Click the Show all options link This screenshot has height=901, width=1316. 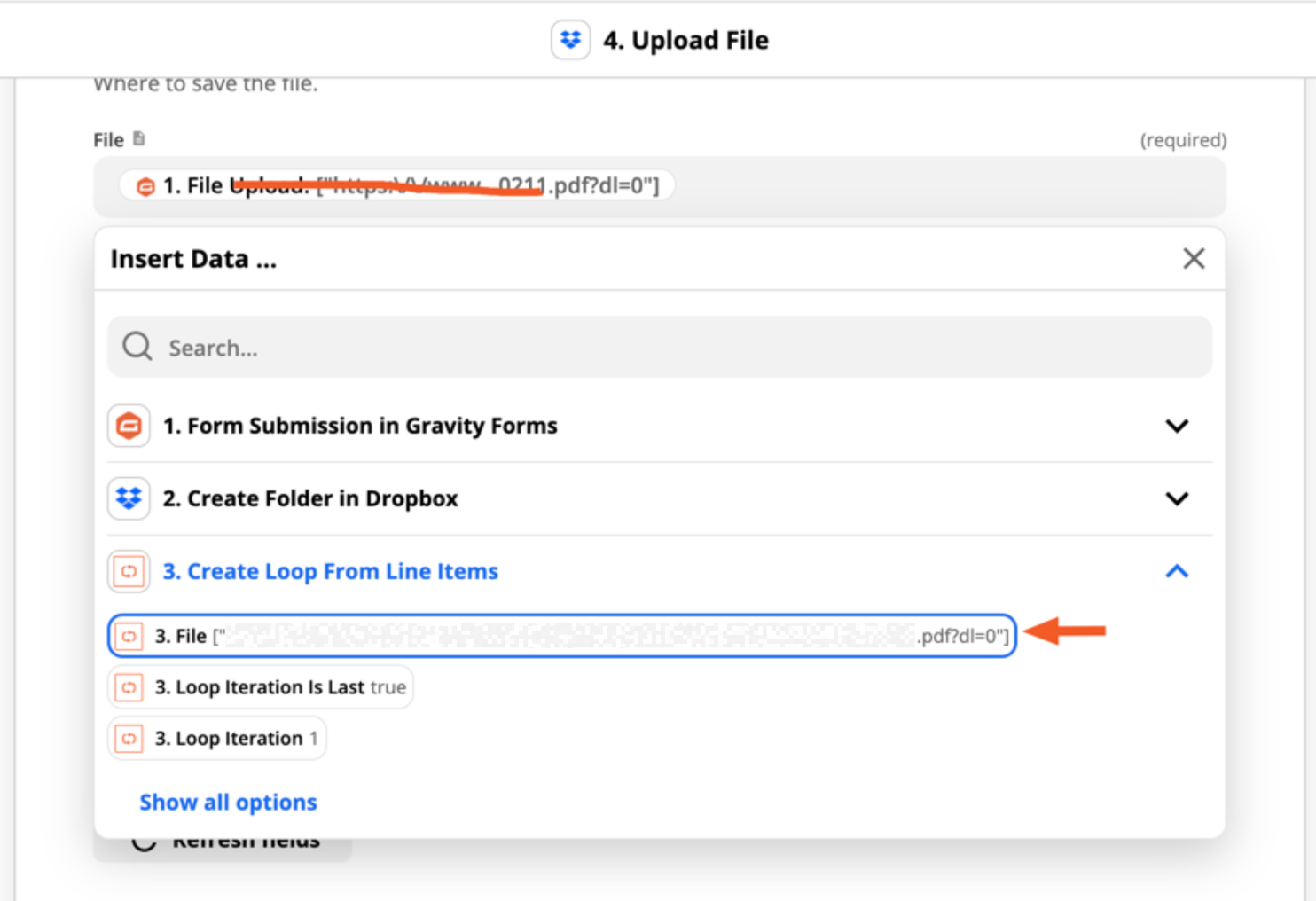[x=228, y=802]
